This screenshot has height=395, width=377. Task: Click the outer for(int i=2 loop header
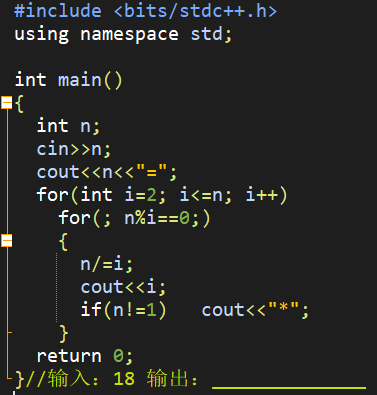click(162, 195)
